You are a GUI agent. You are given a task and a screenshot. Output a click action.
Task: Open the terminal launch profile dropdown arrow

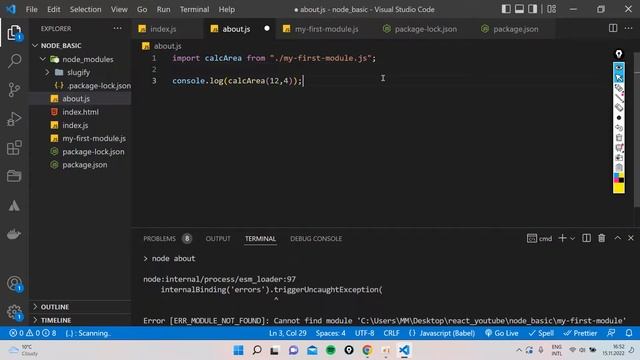point(572,238)
